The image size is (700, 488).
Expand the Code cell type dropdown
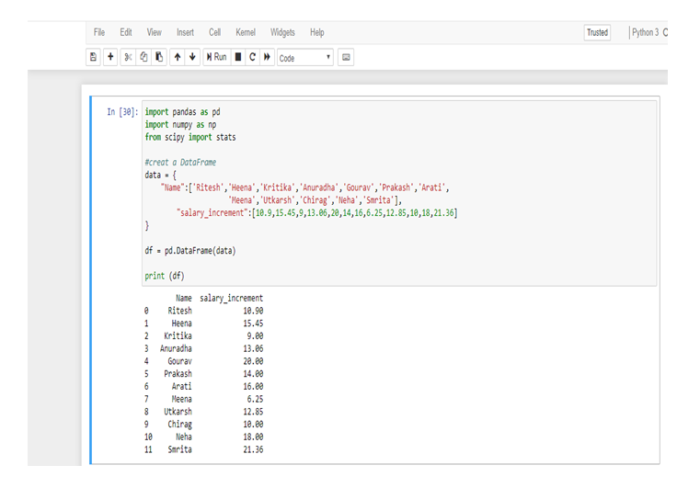coord(305,58)
